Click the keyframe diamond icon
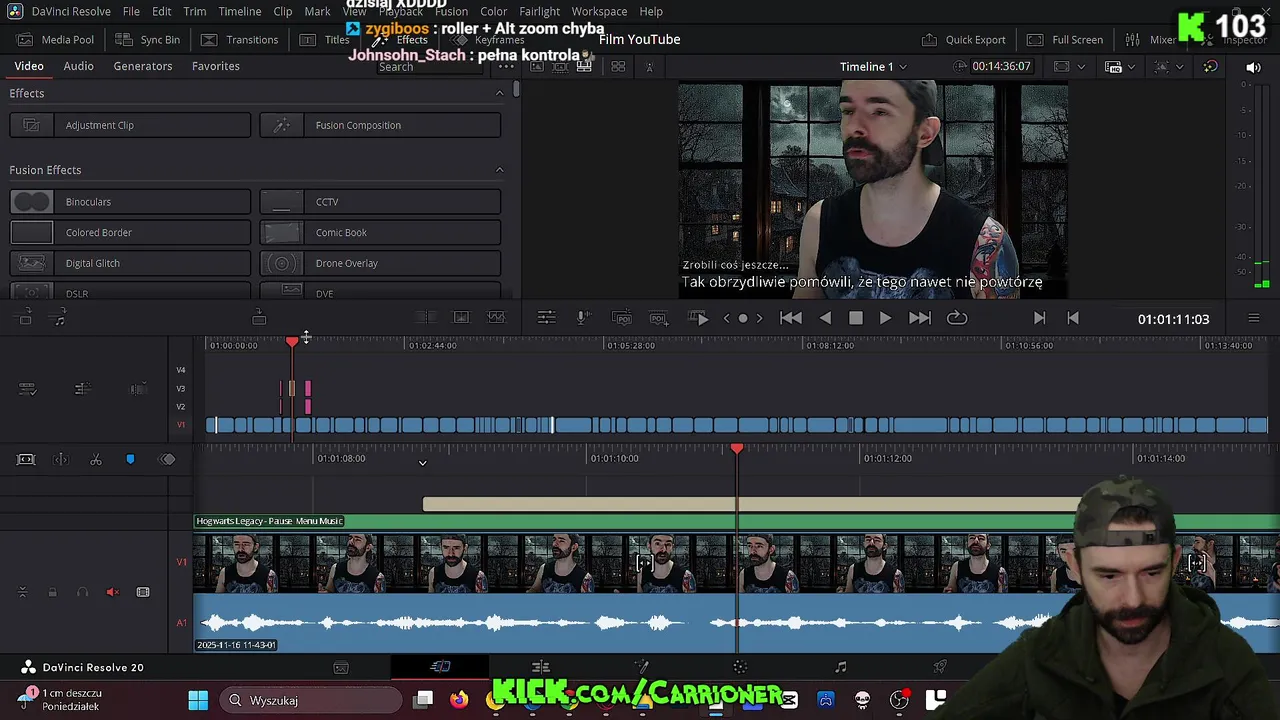Viewport: 1280px width, 720px height. pos(168,459)
